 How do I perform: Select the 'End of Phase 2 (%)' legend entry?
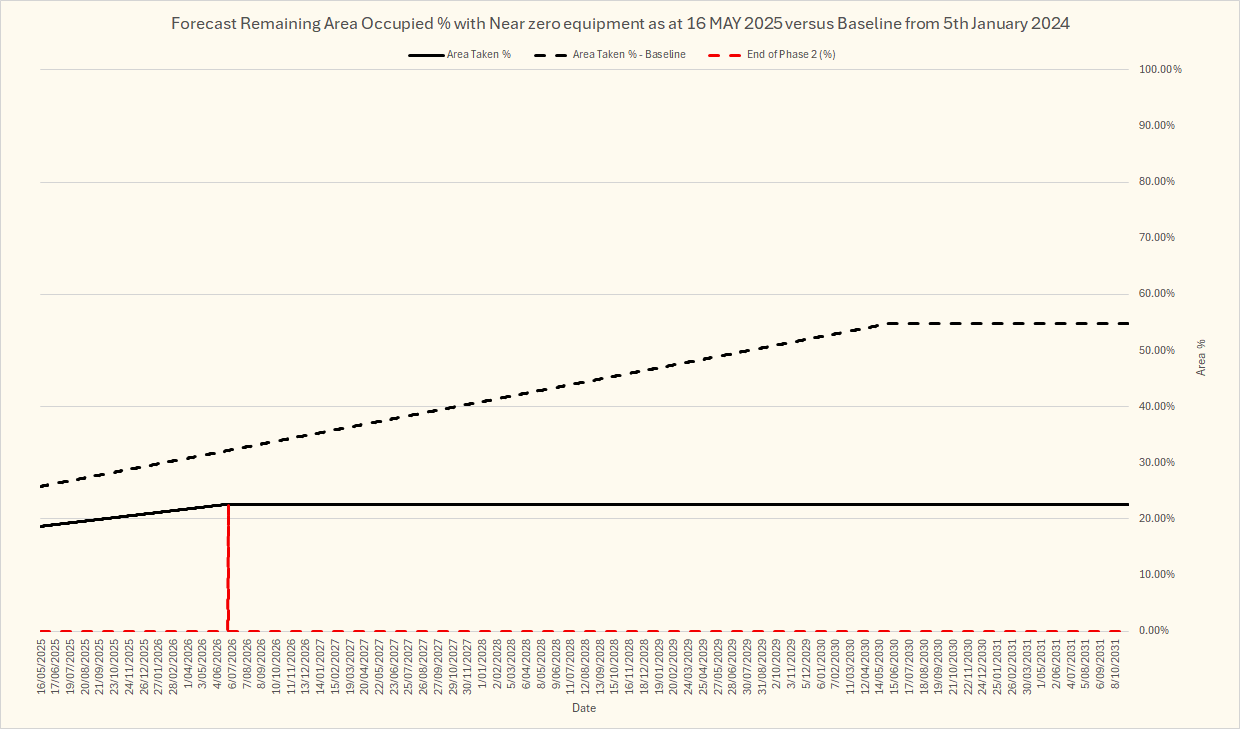pyautogui.click(x=791, y=55)
